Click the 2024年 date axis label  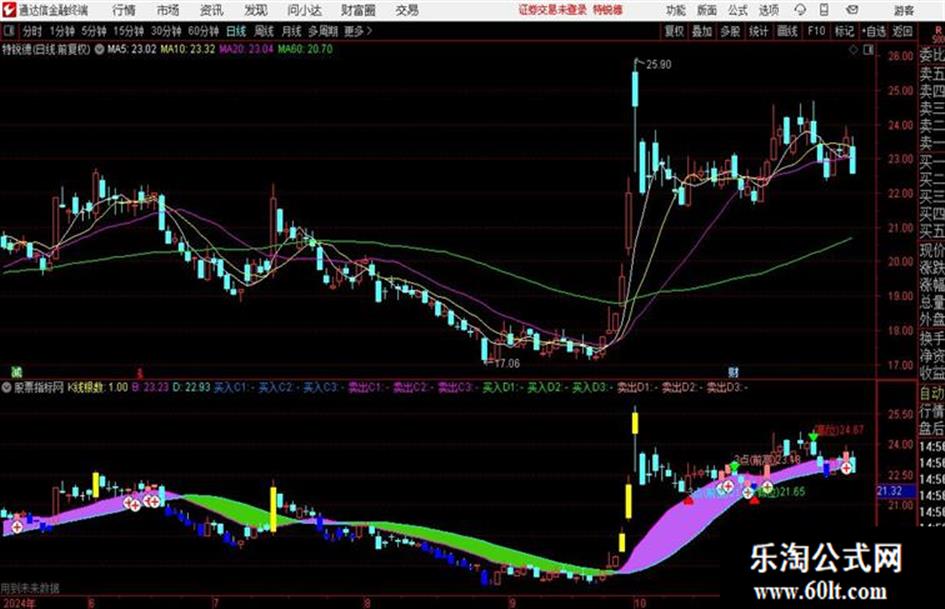point(18,603)
